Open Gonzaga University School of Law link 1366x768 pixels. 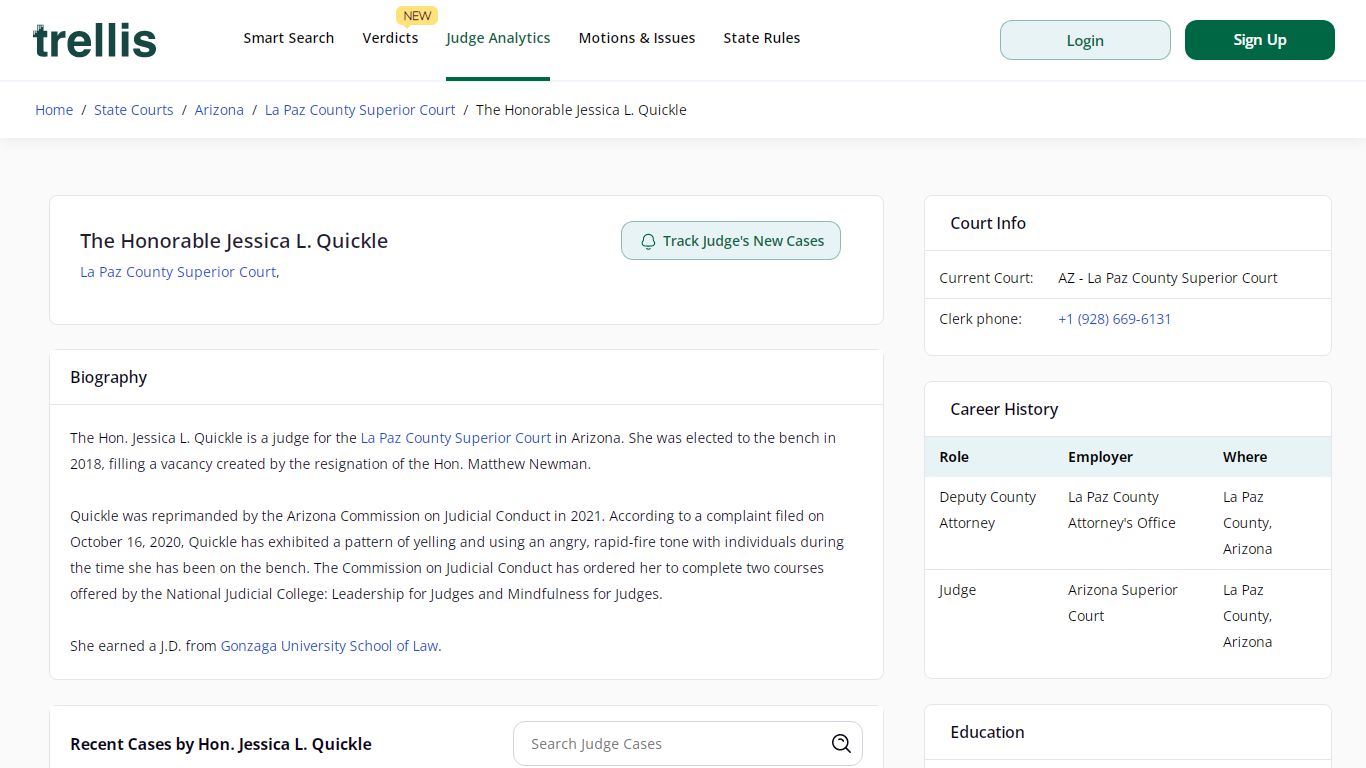pos(329,646)
